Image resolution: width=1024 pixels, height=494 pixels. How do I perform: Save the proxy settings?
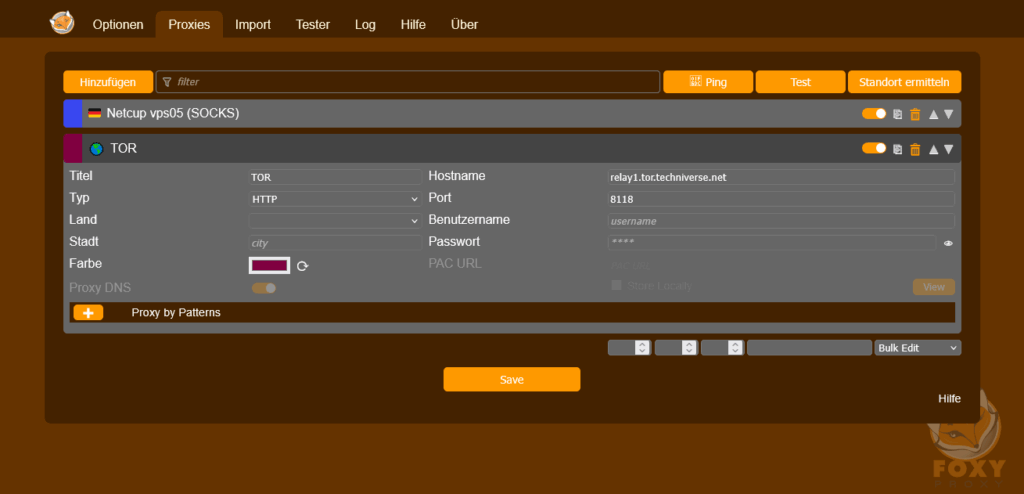coord(511,380)
